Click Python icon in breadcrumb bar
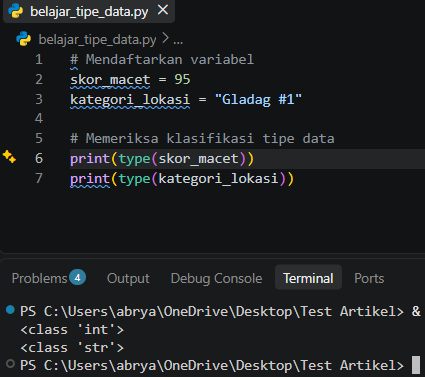This screenshot has width=425, height=377. click(x=24, y=39)
